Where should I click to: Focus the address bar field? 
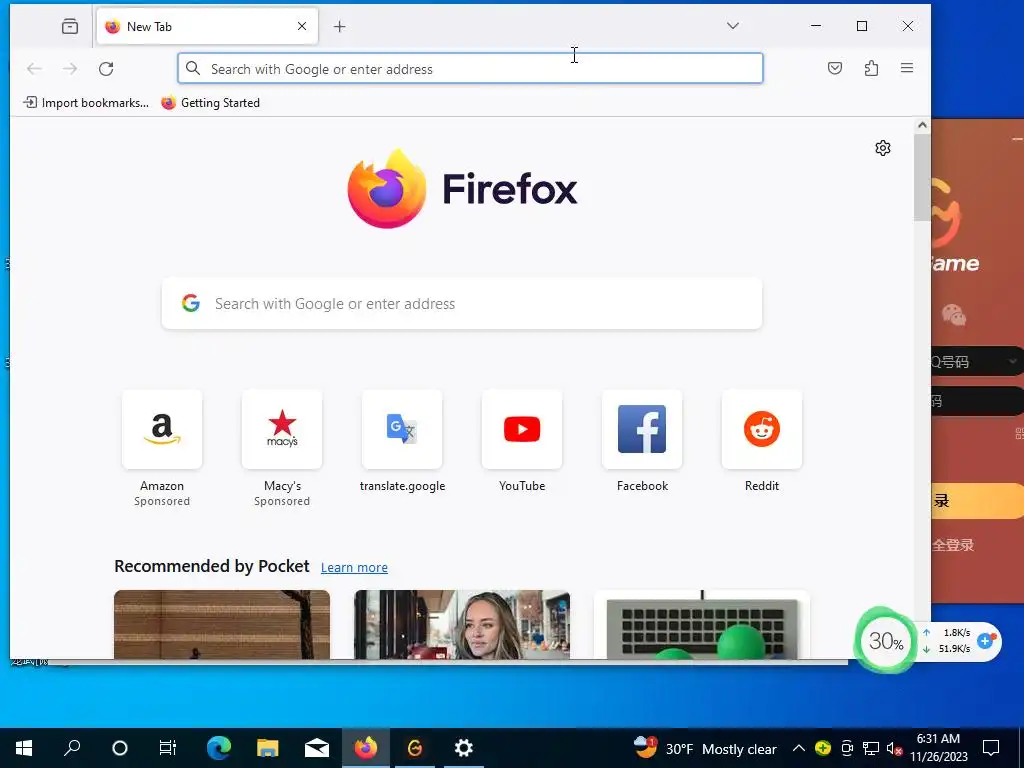coord(470,69)
